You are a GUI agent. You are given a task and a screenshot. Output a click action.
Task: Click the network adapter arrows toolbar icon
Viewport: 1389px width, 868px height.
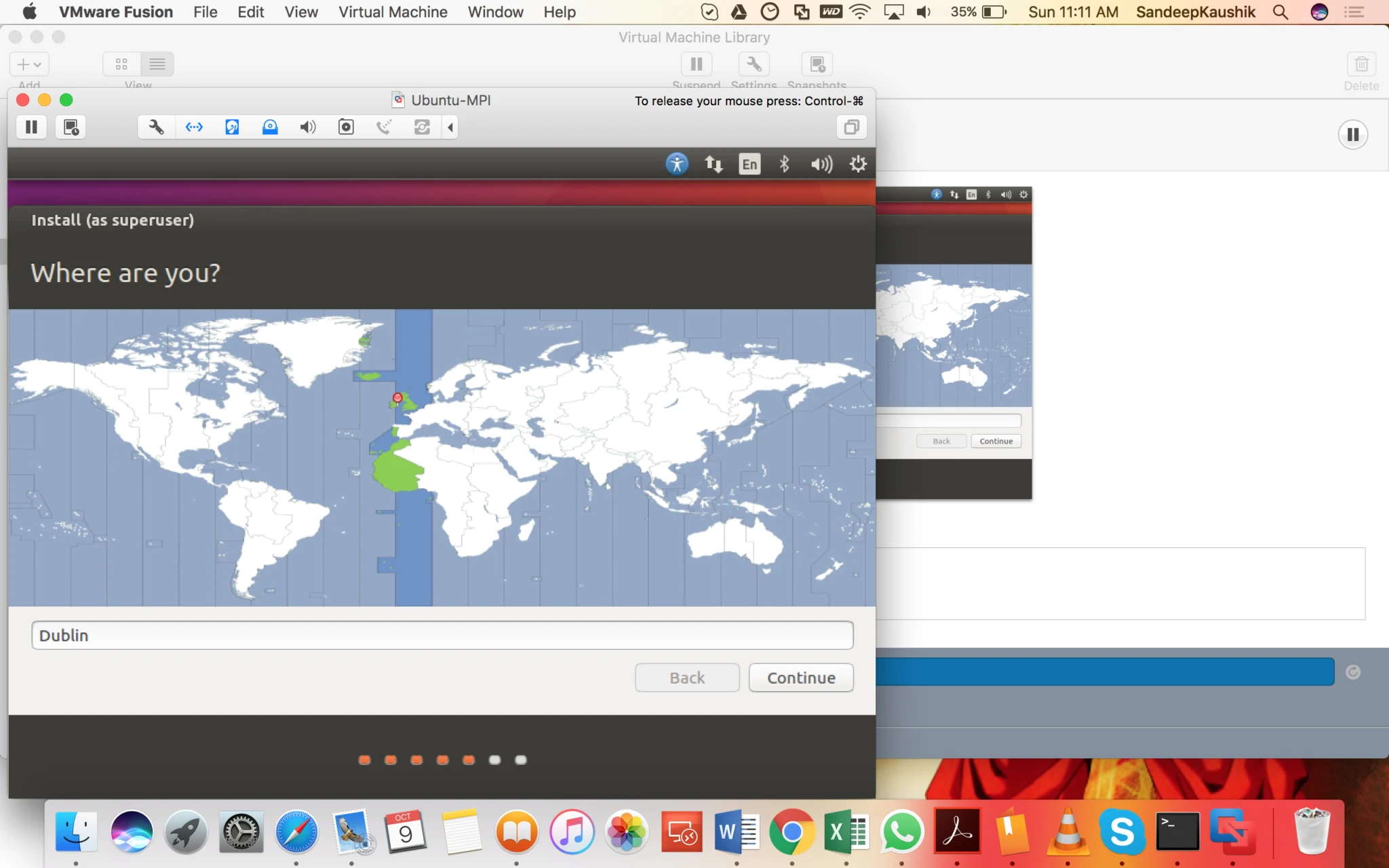[194, 127]
